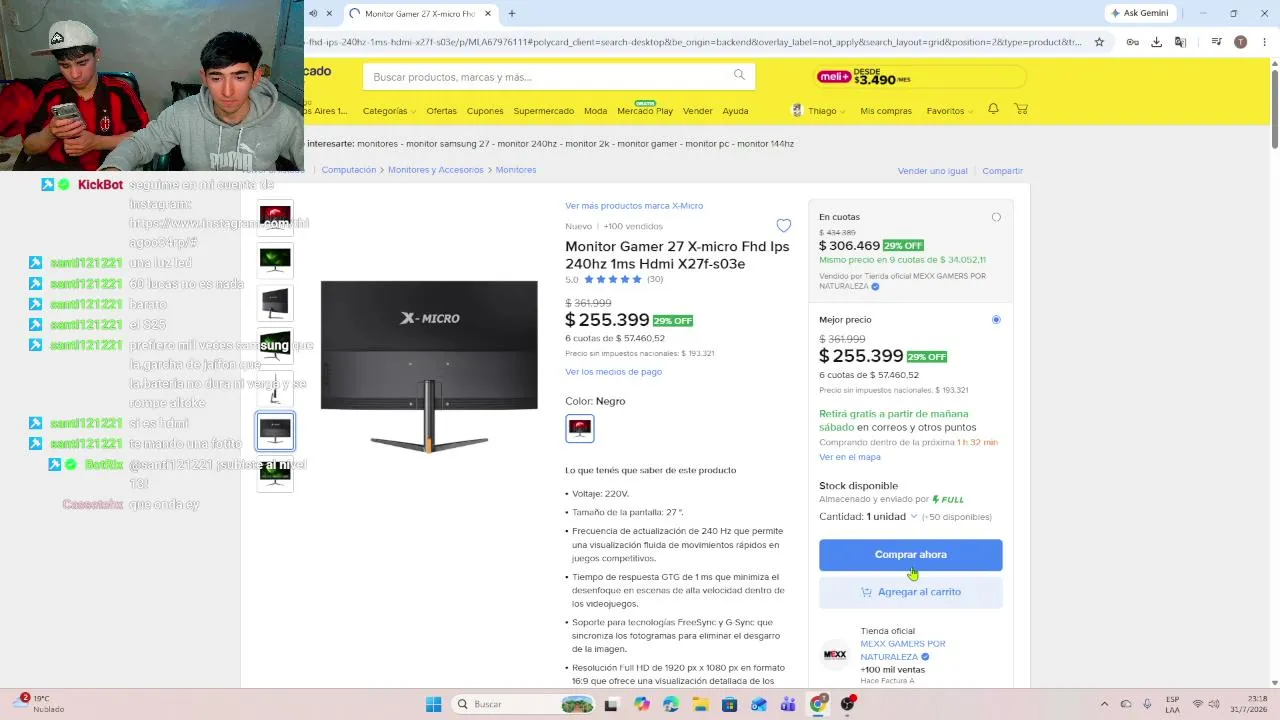Screen dimensions: 1280x720
Task: Select the currently highlighted rear-view thumbnail
Action: pos(275,431)
